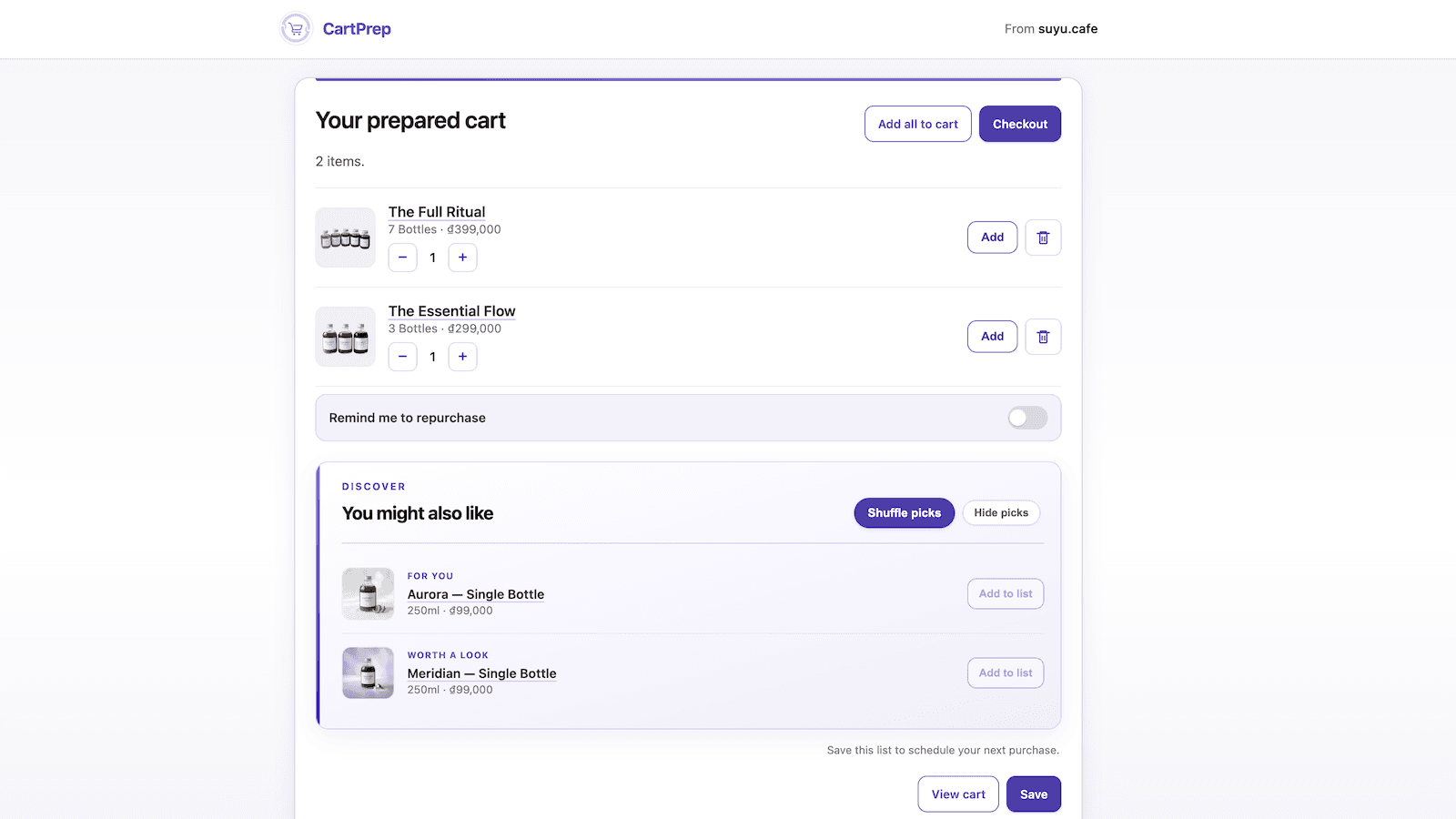Screen dimensions: 1456x819
Task: Toggle the Remind me to repurchase switch
Action: tap(1027, 418)
